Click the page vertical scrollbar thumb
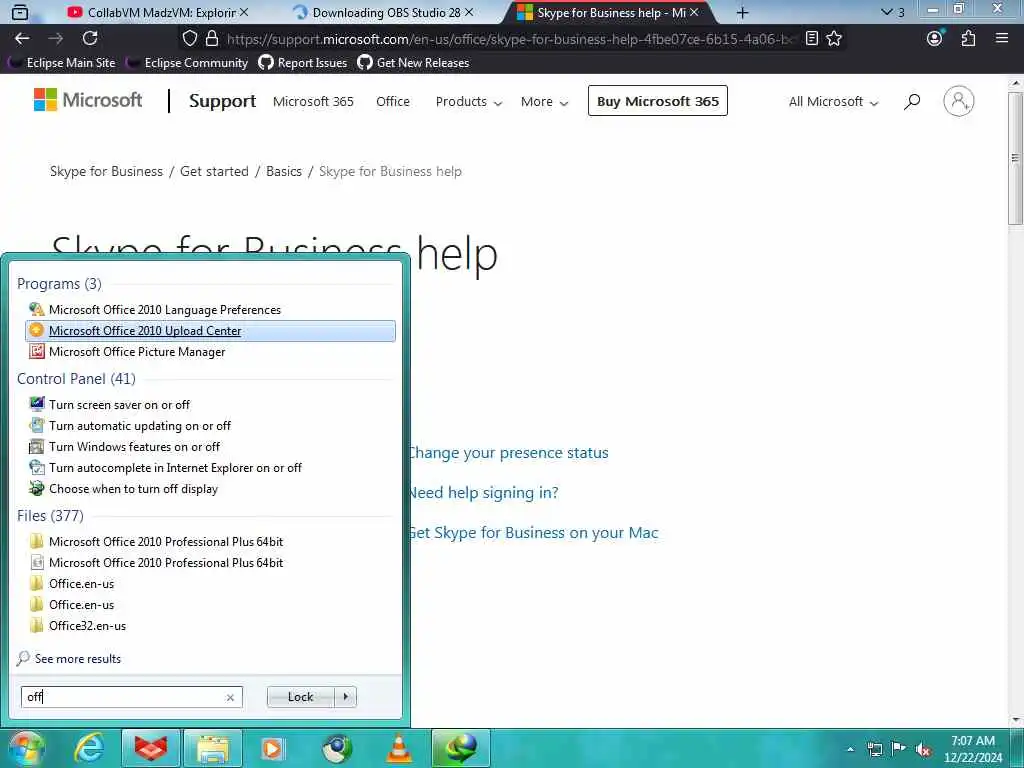This screenshot has height=768, width=1024. point(1015,159)
